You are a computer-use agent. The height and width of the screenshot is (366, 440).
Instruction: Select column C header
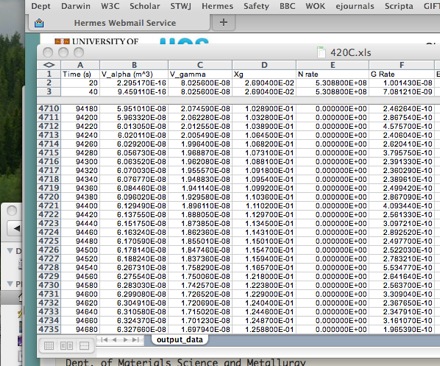pos(200,65)
